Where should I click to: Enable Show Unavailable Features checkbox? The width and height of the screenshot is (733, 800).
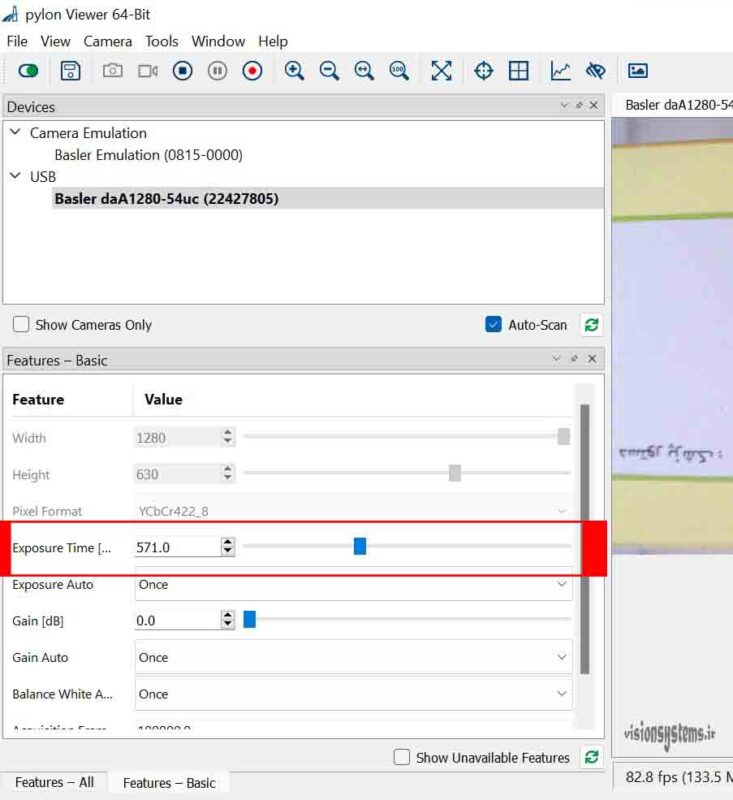click(x=402, y=757)
